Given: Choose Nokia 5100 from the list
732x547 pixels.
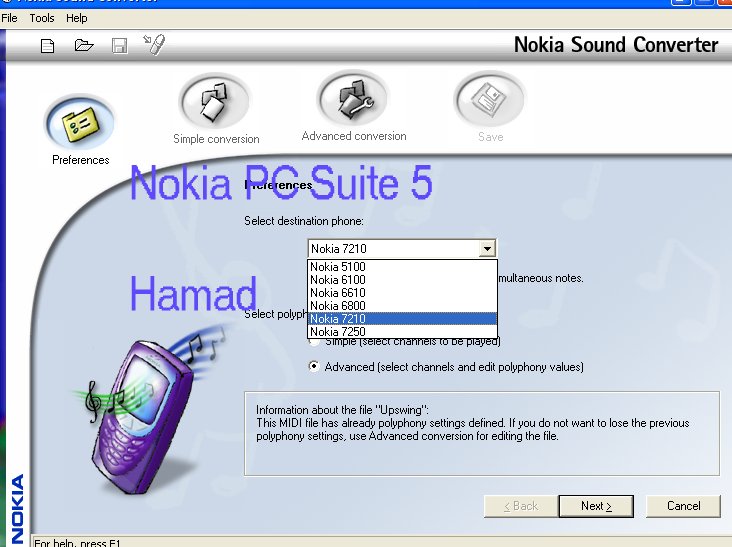Looking at the screenshot, I should tap(402, 267).
